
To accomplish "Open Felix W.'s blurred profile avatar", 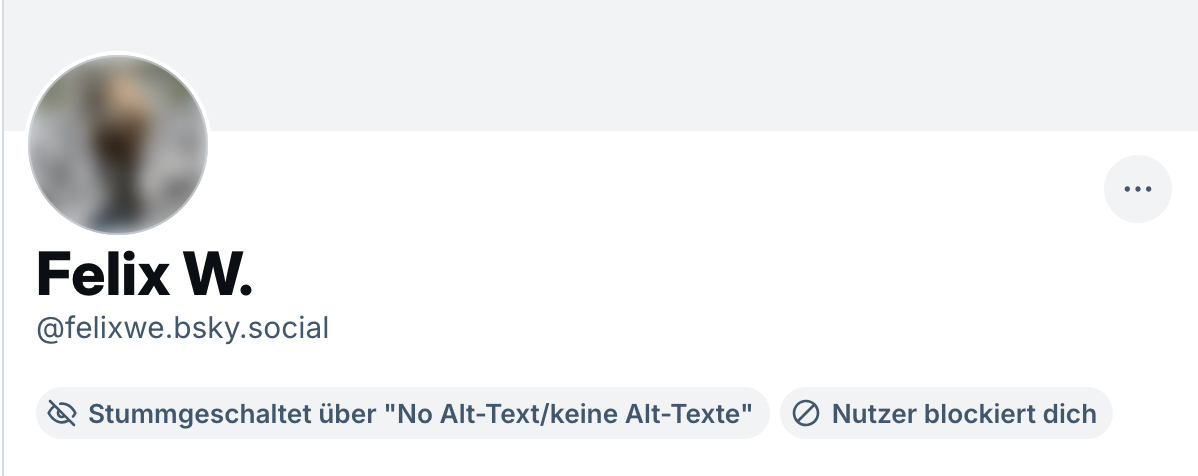I will (118, 144).
